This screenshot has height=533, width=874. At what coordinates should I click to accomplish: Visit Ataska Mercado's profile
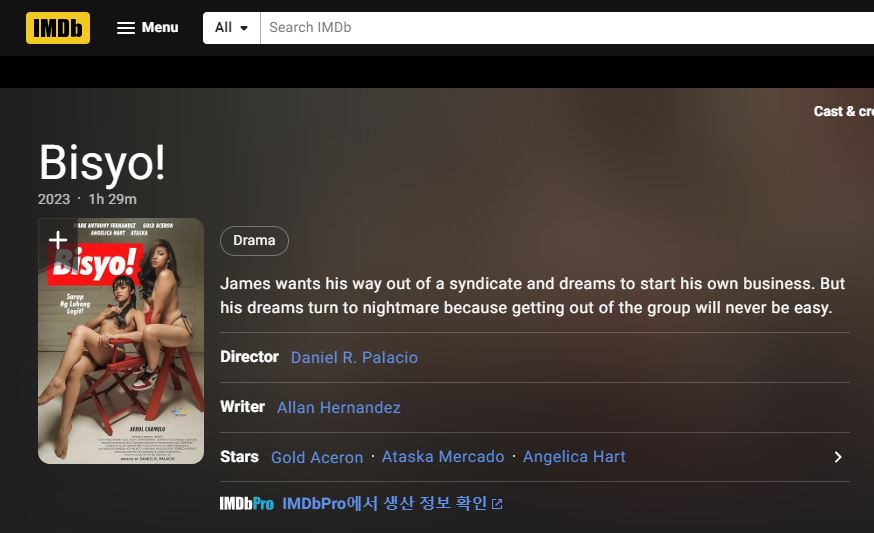pos(443,457)
